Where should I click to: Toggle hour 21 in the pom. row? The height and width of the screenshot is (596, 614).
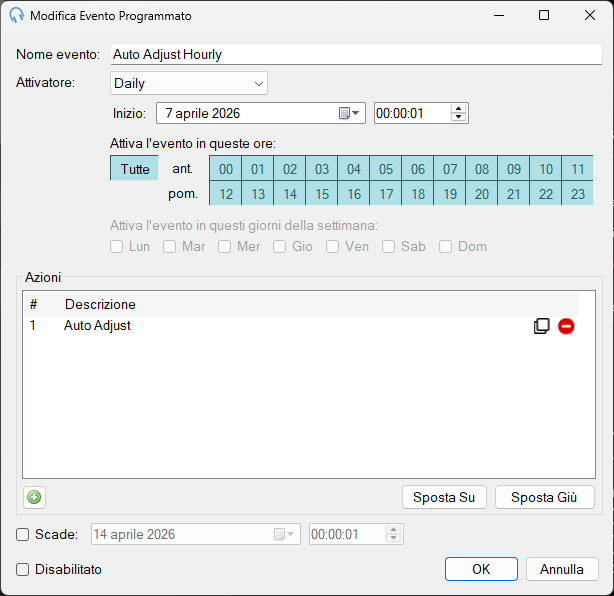click(x=514, y=193)
